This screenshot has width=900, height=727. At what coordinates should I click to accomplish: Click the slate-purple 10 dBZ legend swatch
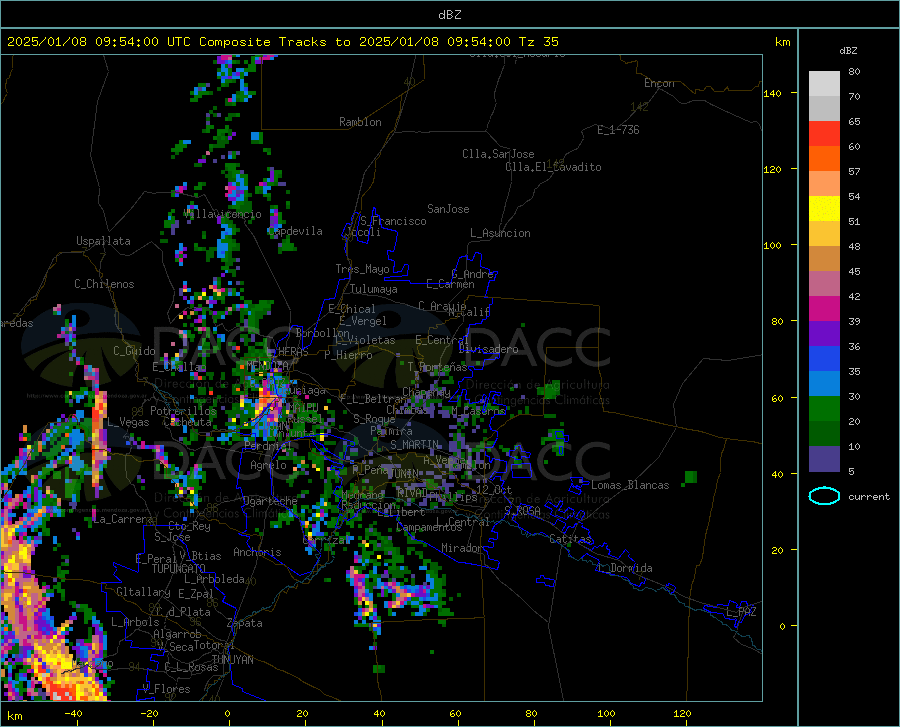coord(824,458)
